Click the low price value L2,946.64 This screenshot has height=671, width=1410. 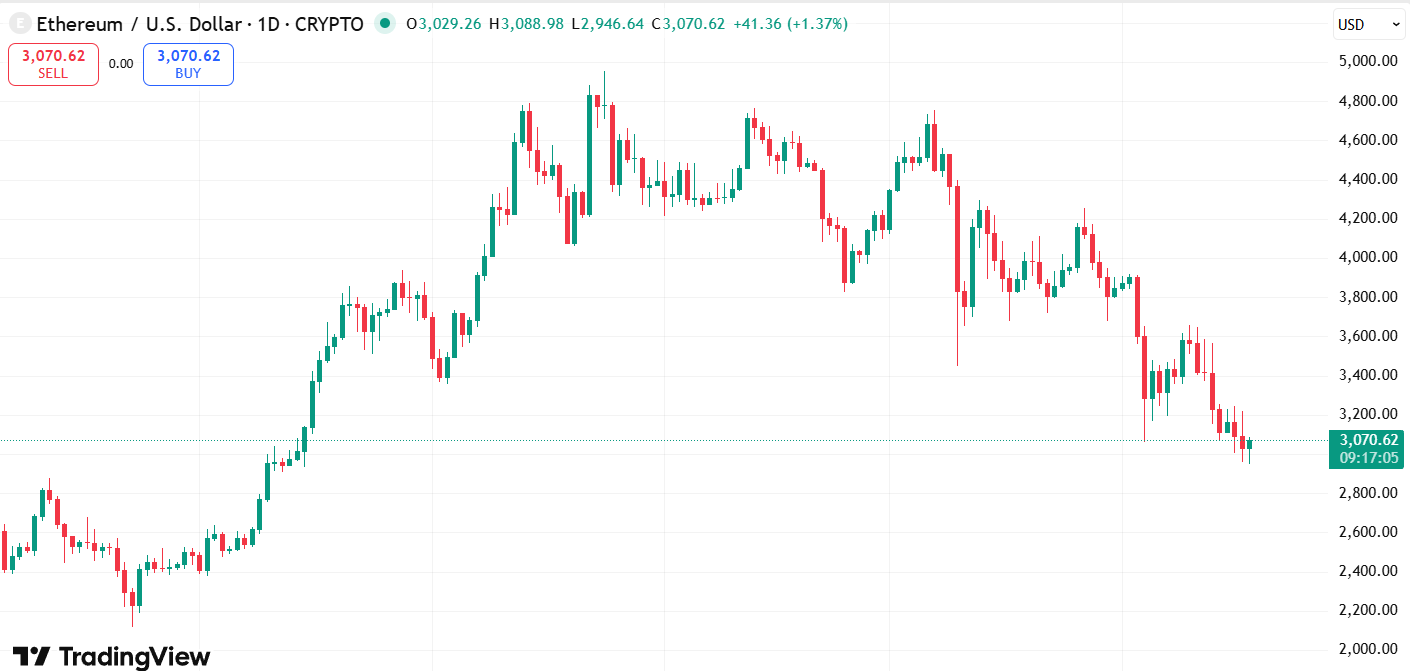coord(607,24)
